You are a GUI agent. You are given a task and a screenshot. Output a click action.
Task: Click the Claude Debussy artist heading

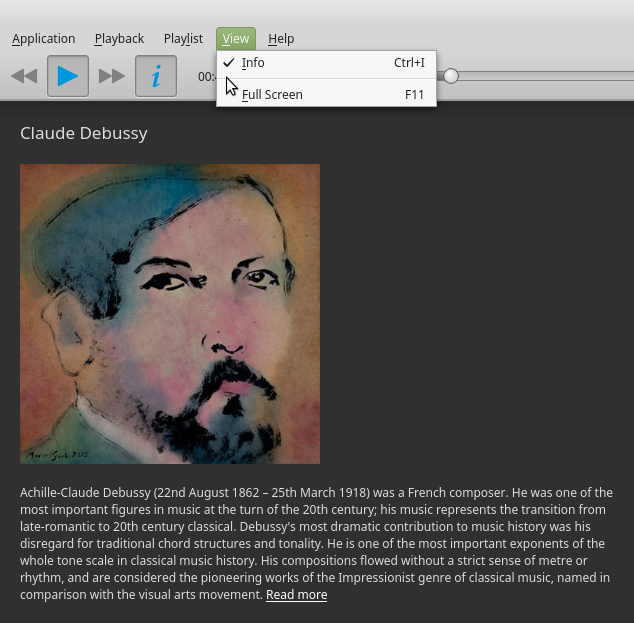84,133
